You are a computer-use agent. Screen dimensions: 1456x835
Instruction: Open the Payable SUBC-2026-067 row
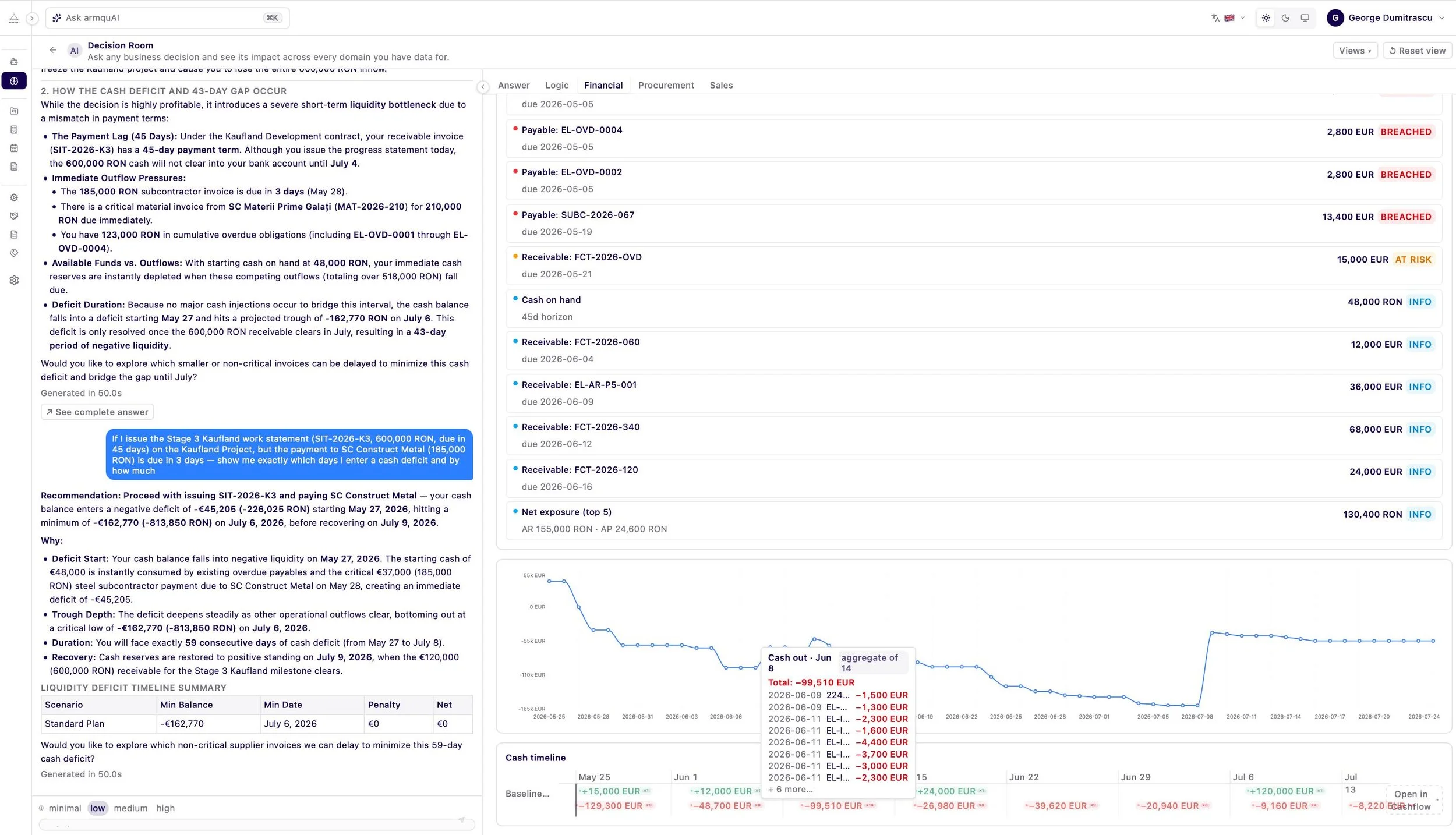974,223
